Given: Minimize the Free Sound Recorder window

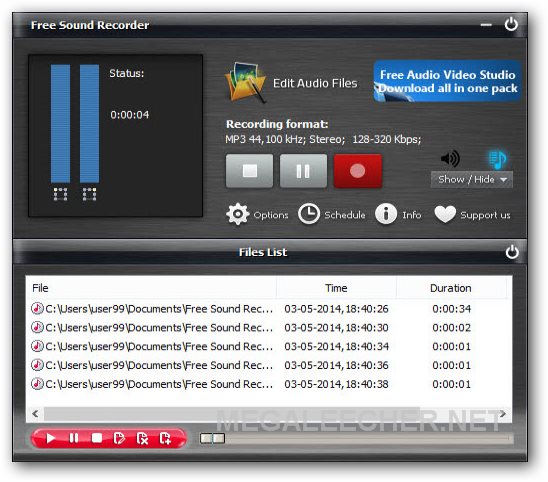Looking at the screenshot, I should tap(486, 25).
